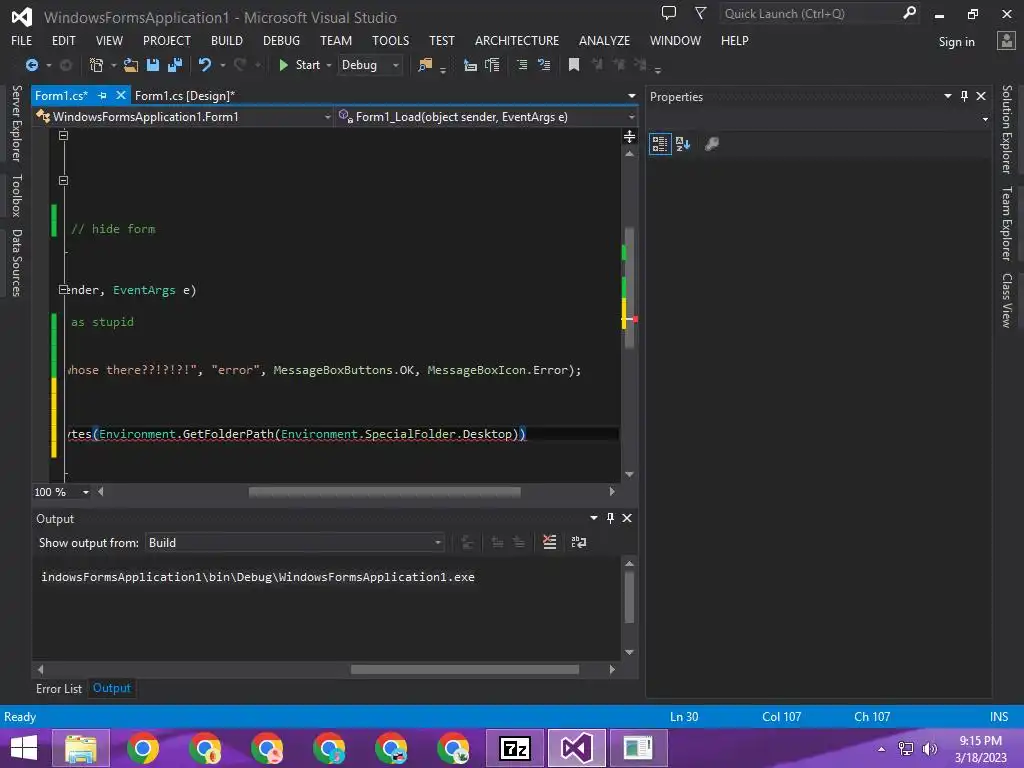Click the editor split window handle

630,136
